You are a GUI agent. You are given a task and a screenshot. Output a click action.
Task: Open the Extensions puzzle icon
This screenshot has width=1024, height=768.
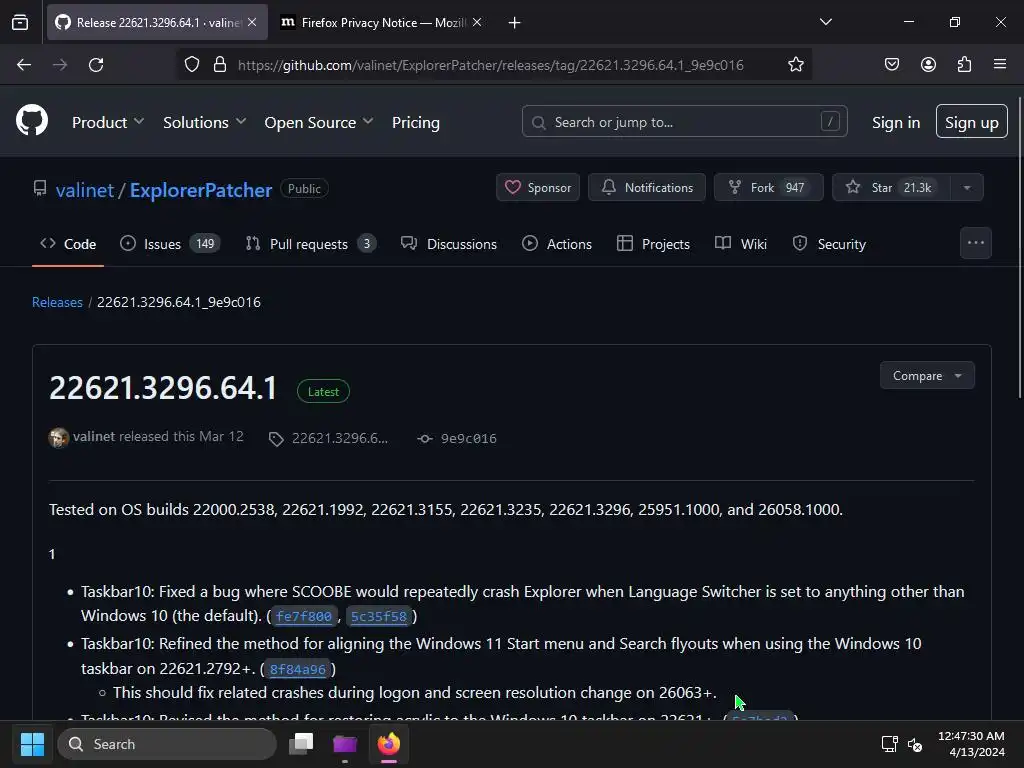pyautogui.click(x=964, y=65)
